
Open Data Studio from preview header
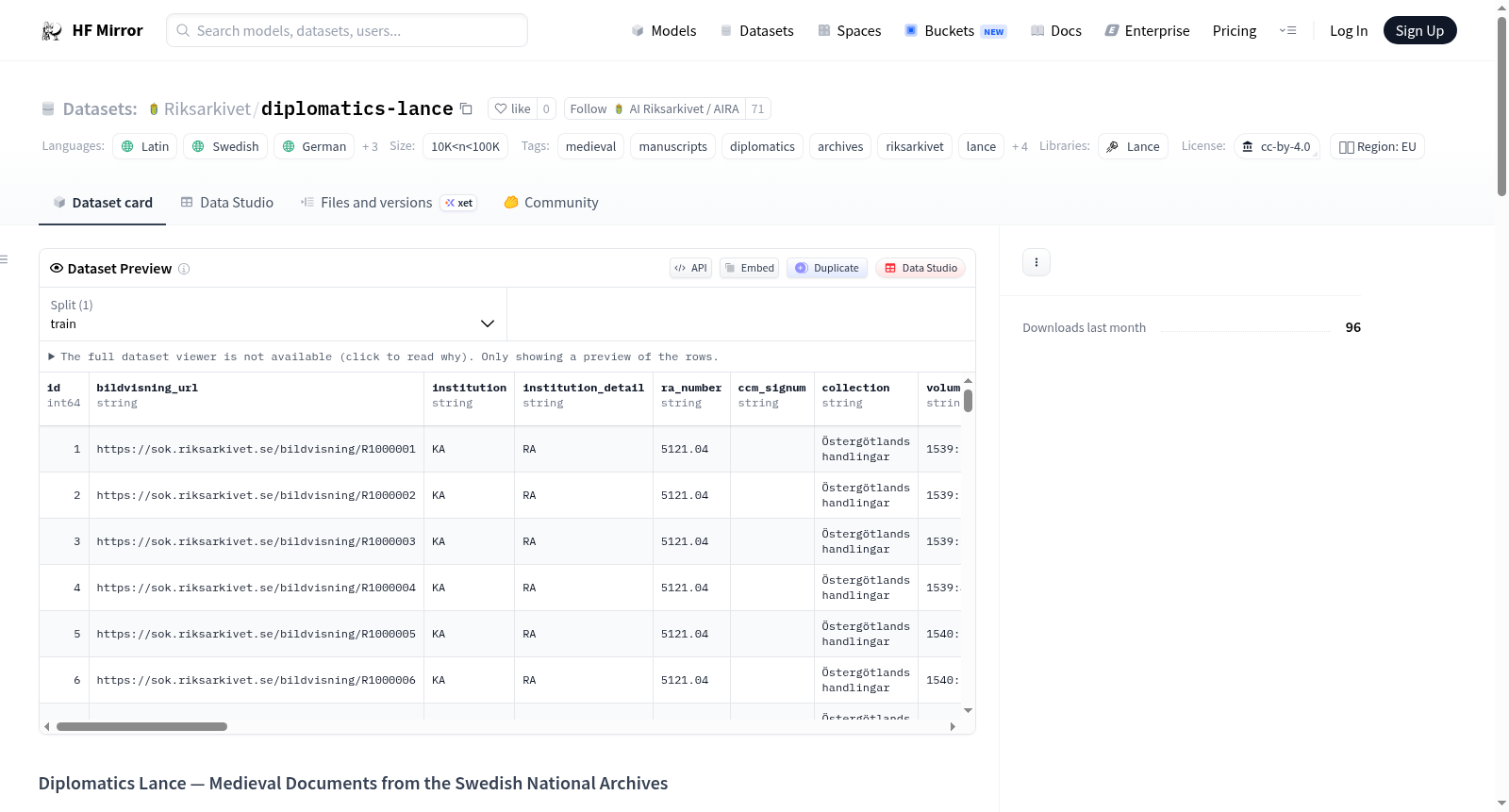[920, 268]
